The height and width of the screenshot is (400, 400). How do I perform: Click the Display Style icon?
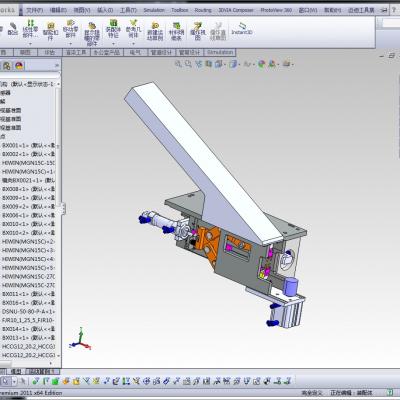coord(233,63)
